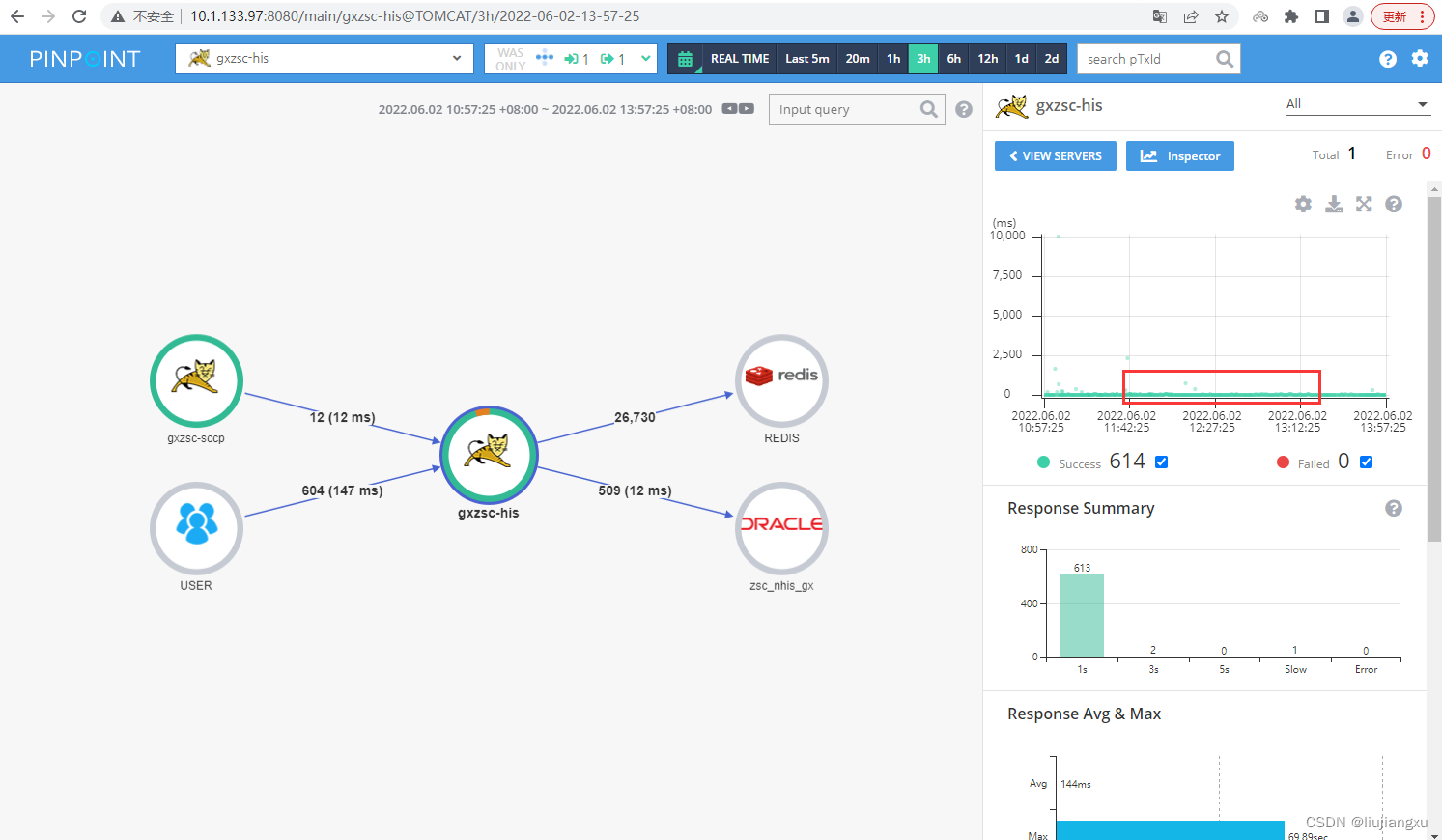Screen dimensions: 1442x840
Task: Select the Last 5m time range
Action: point(807,59)
